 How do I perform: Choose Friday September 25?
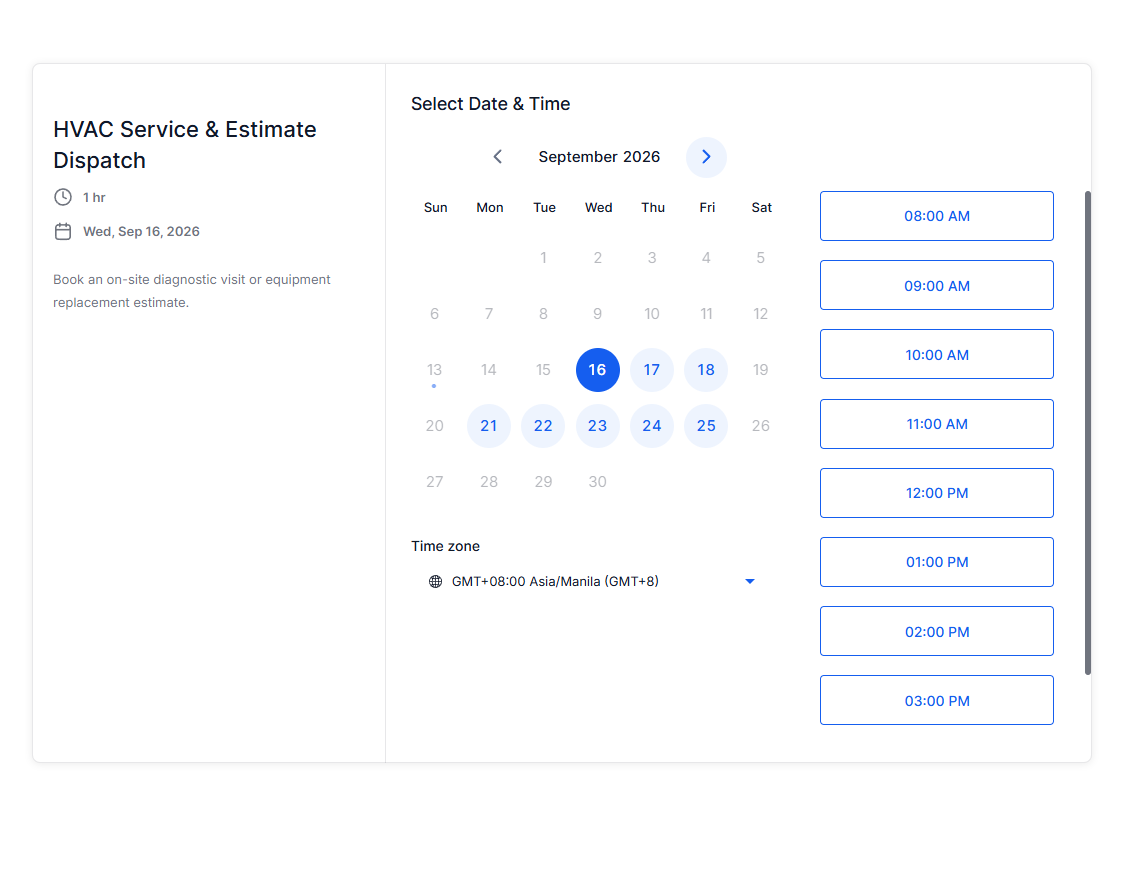(x=706, y=426)
